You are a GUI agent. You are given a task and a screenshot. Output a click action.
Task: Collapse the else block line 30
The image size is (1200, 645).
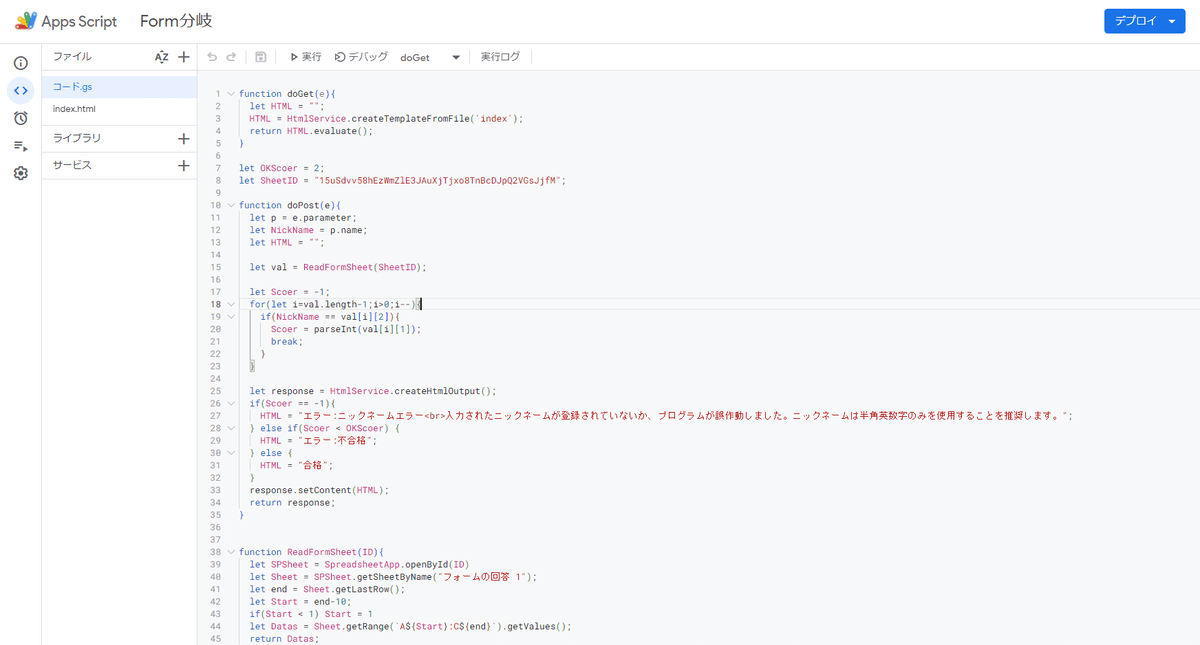(231, 452)
